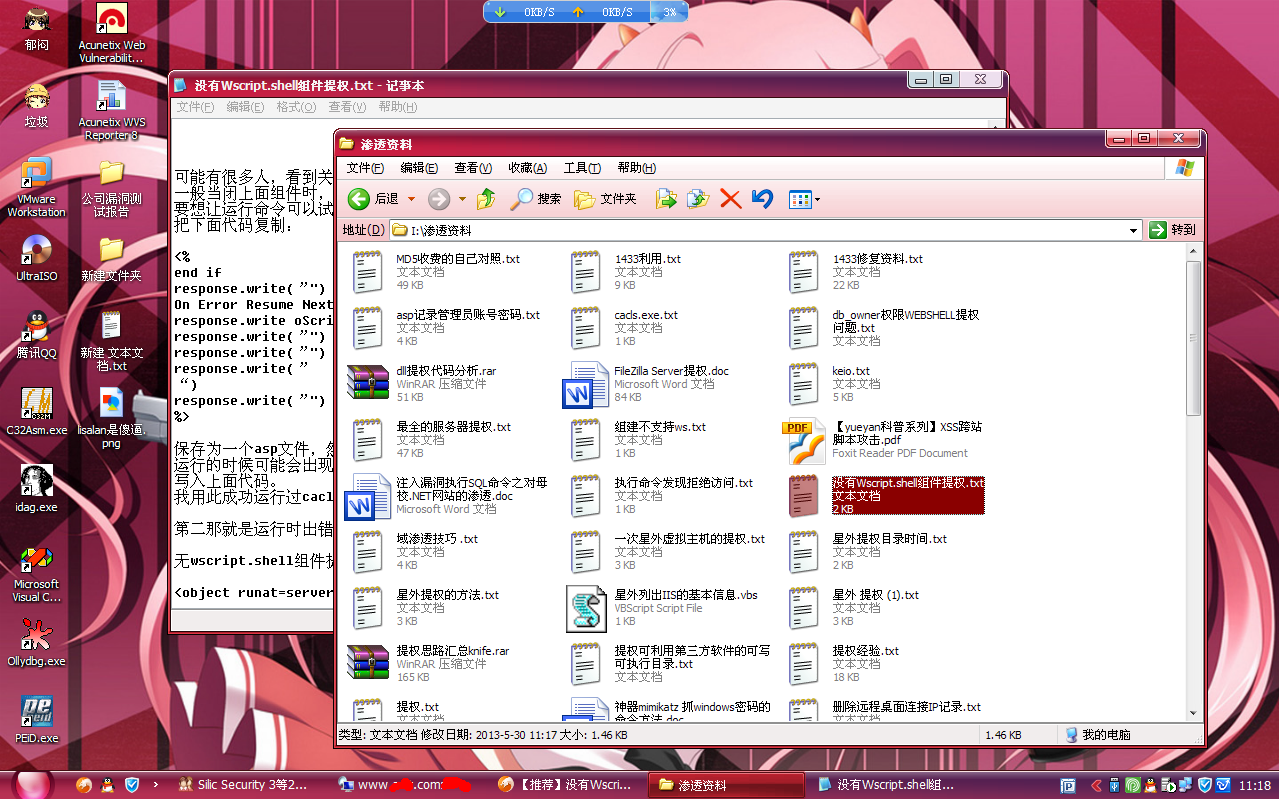Viewport: 1279px width, 799px height.
Task: Switch to 没有Wscript.shell组... Notepad taskbar button
Action: tap(887, 785)
